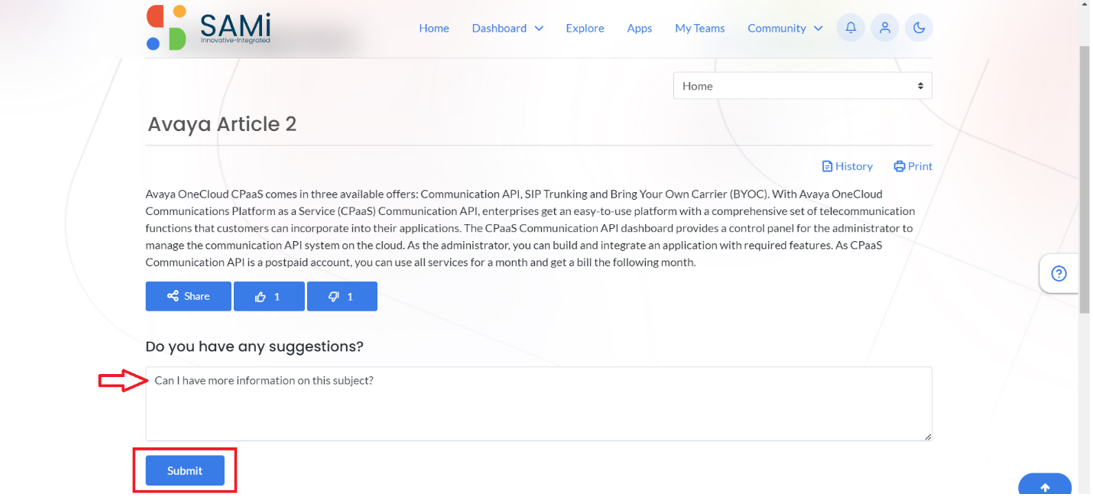Click the scroll-to-top arrow button
This screenshot has height=498, width=1093.
click(1044, 486)
